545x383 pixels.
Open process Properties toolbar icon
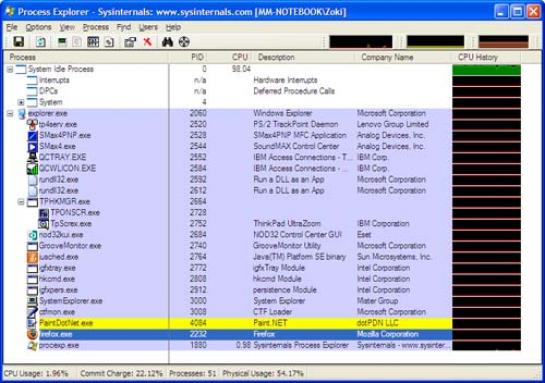(130, 42)
